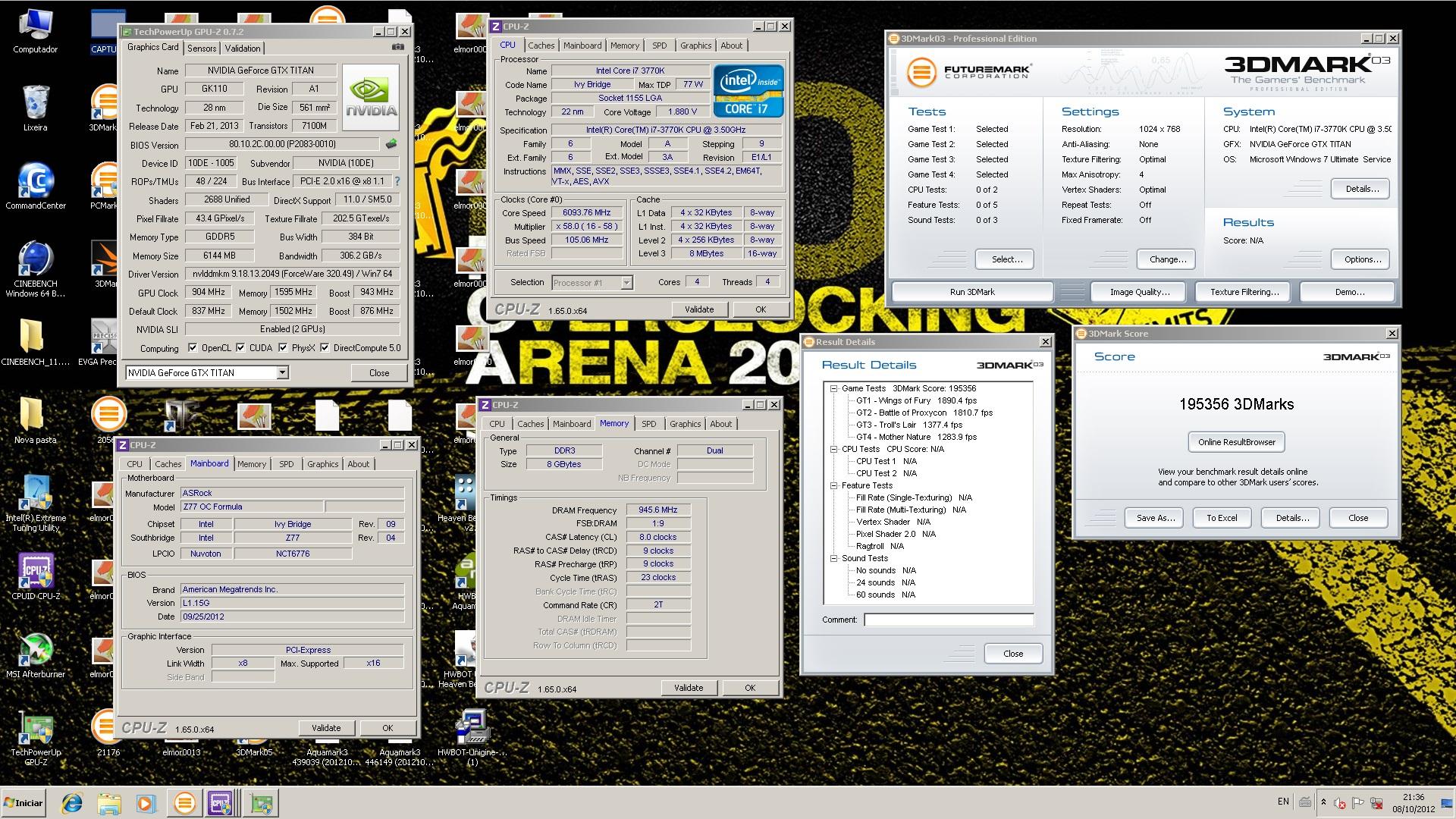Screen dimensions: 1456x819
Task: Click Close in the GPU-Z window
Action: [x=379, y=373]
